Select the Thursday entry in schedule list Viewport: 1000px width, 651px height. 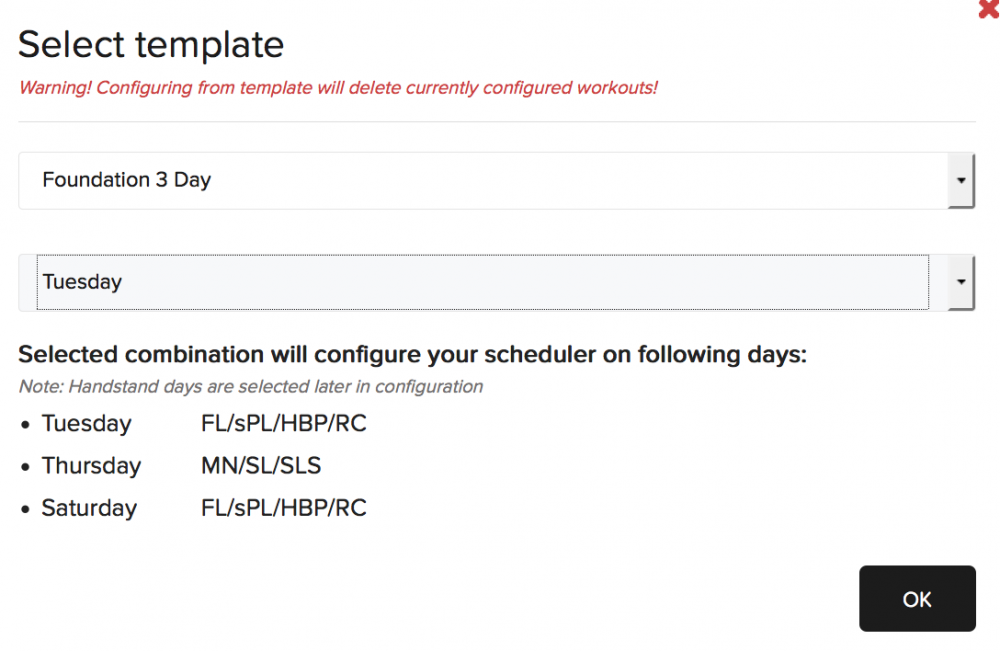91,466
